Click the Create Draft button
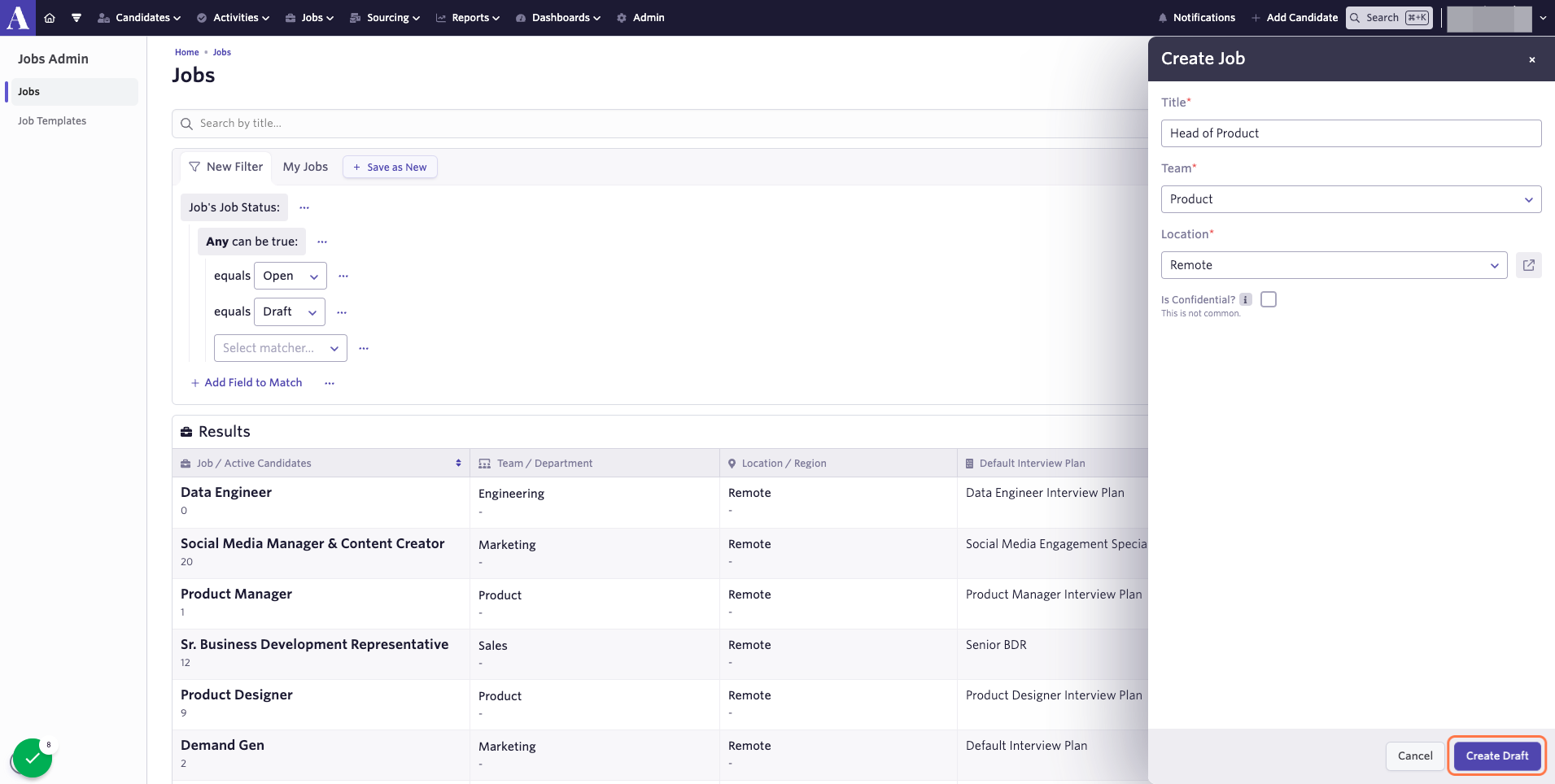This screenshot has width=1555, height=784. [x=1497, y=756]
